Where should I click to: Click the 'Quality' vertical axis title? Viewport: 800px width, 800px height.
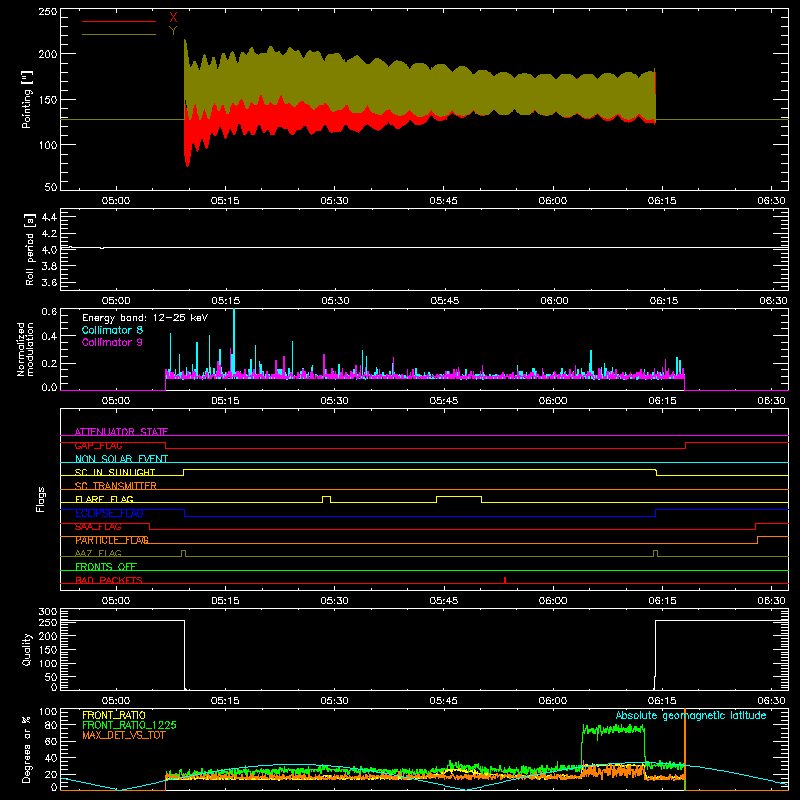pos(27,649)
